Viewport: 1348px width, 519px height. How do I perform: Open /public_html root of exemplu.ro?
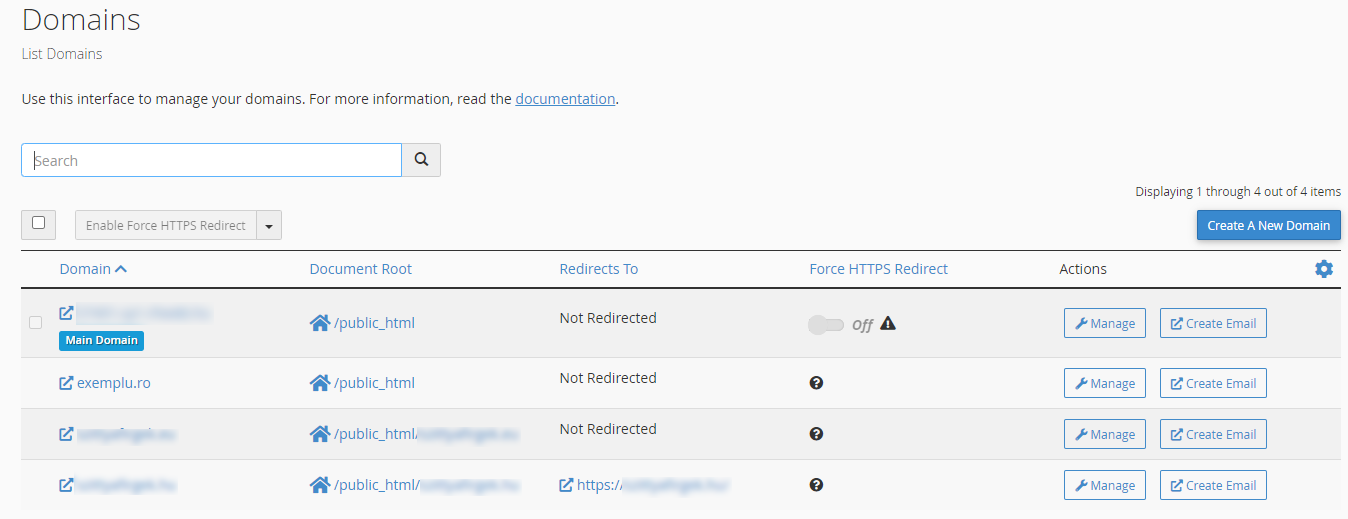[374, 383]
